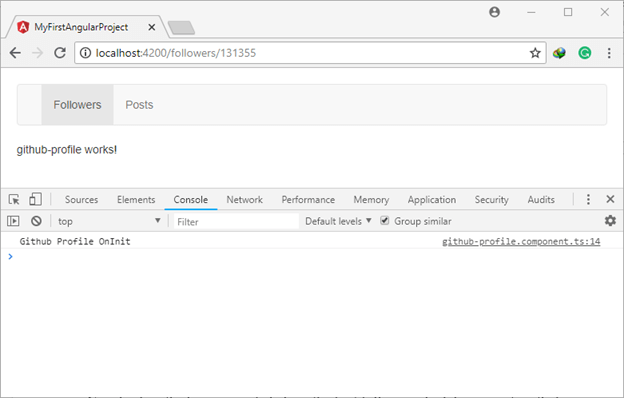Activate the DevTools inspect element tool
The width and height of the screenshot is (624, 398).
[x=14, y=199]
